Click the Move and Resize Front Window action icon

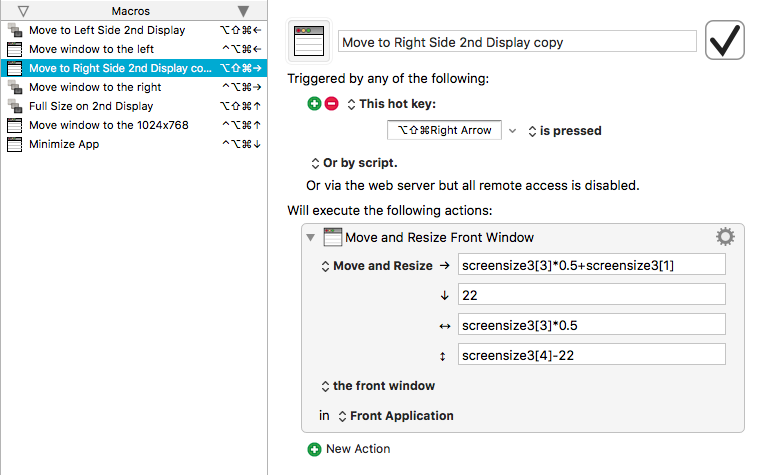[x=333, y=237]
